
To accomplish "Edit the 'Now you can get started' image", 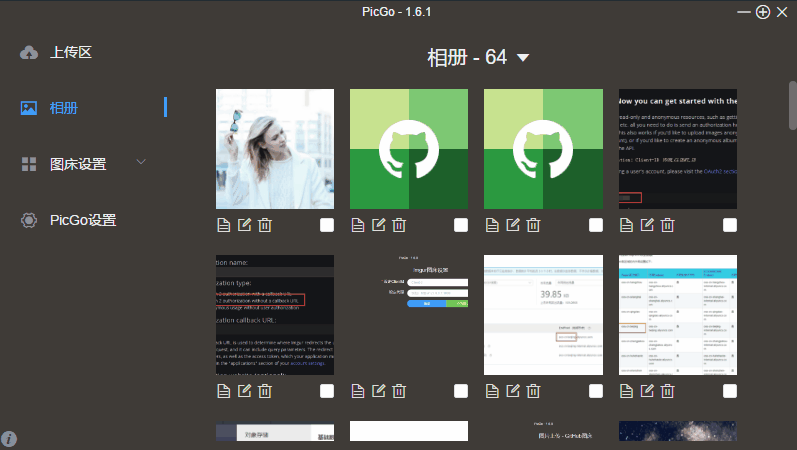I will 647,225.
